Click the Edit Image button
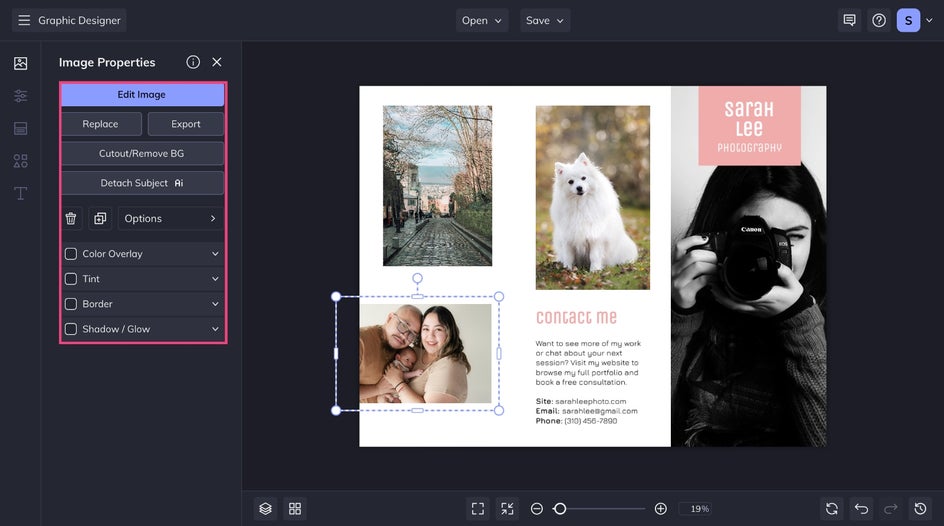The height and width of the screenshot is (526, 944). 142,95
